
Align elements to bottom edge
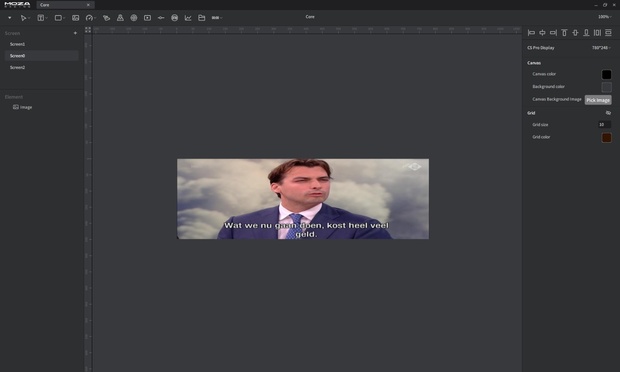coord(586,33)
